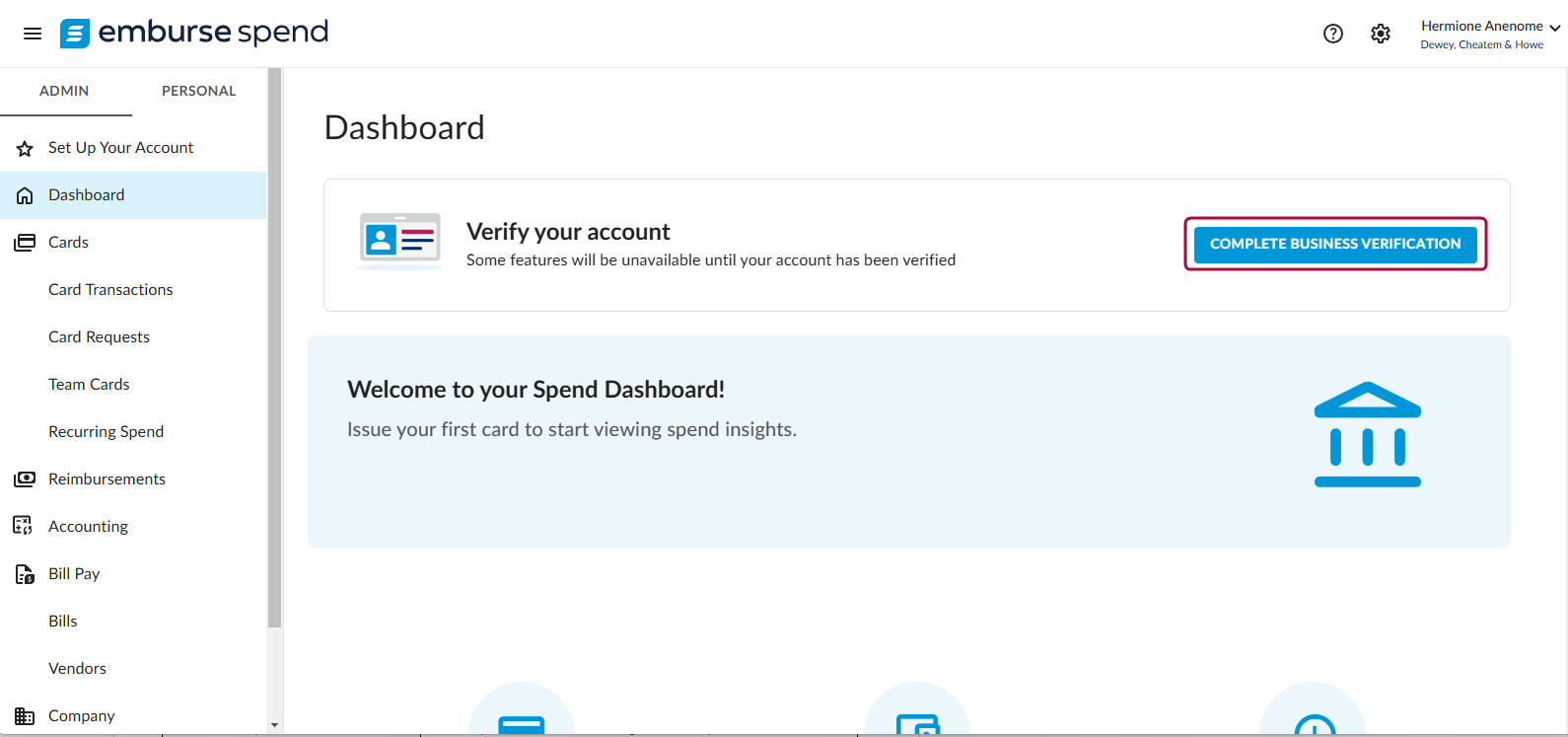The width and height of the screenshot is (1568, 737).
Task: Click Complete Business Verification button
Action: pyautogui.click(x=1335, y=244)
